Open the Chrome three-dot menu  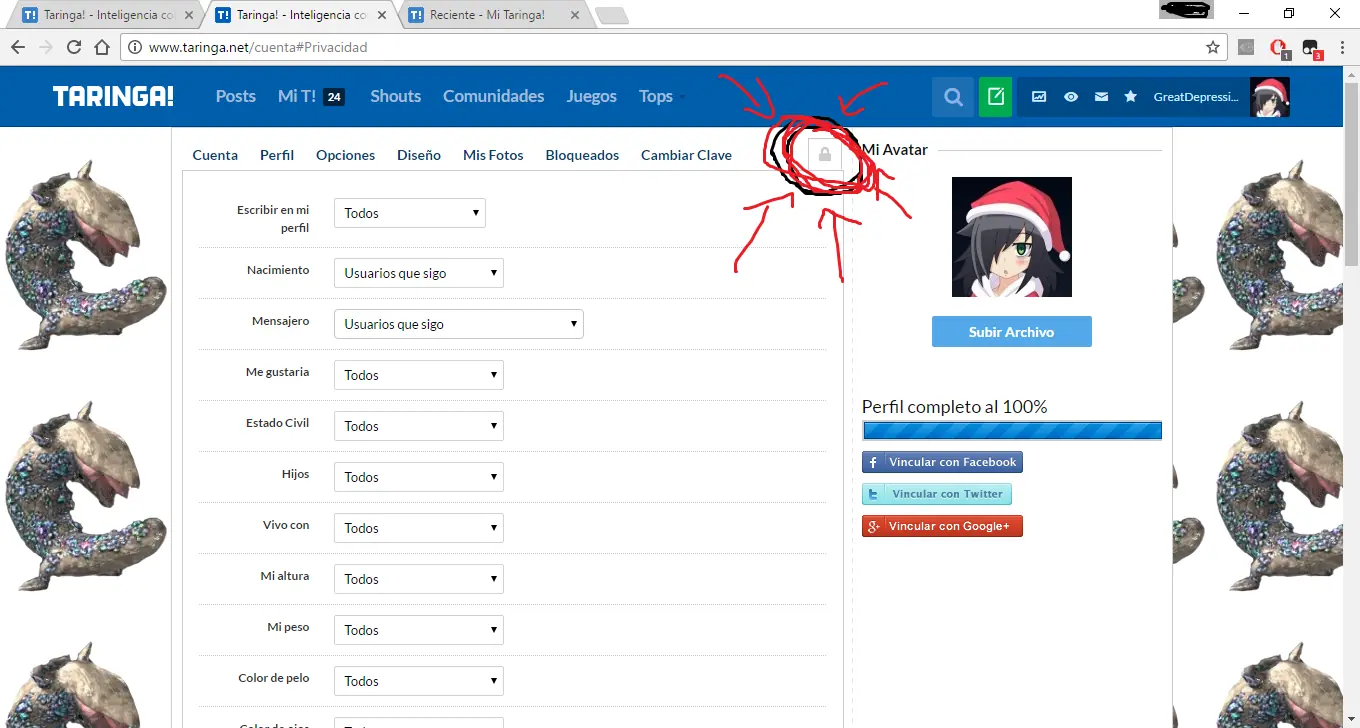[1340, 47]
